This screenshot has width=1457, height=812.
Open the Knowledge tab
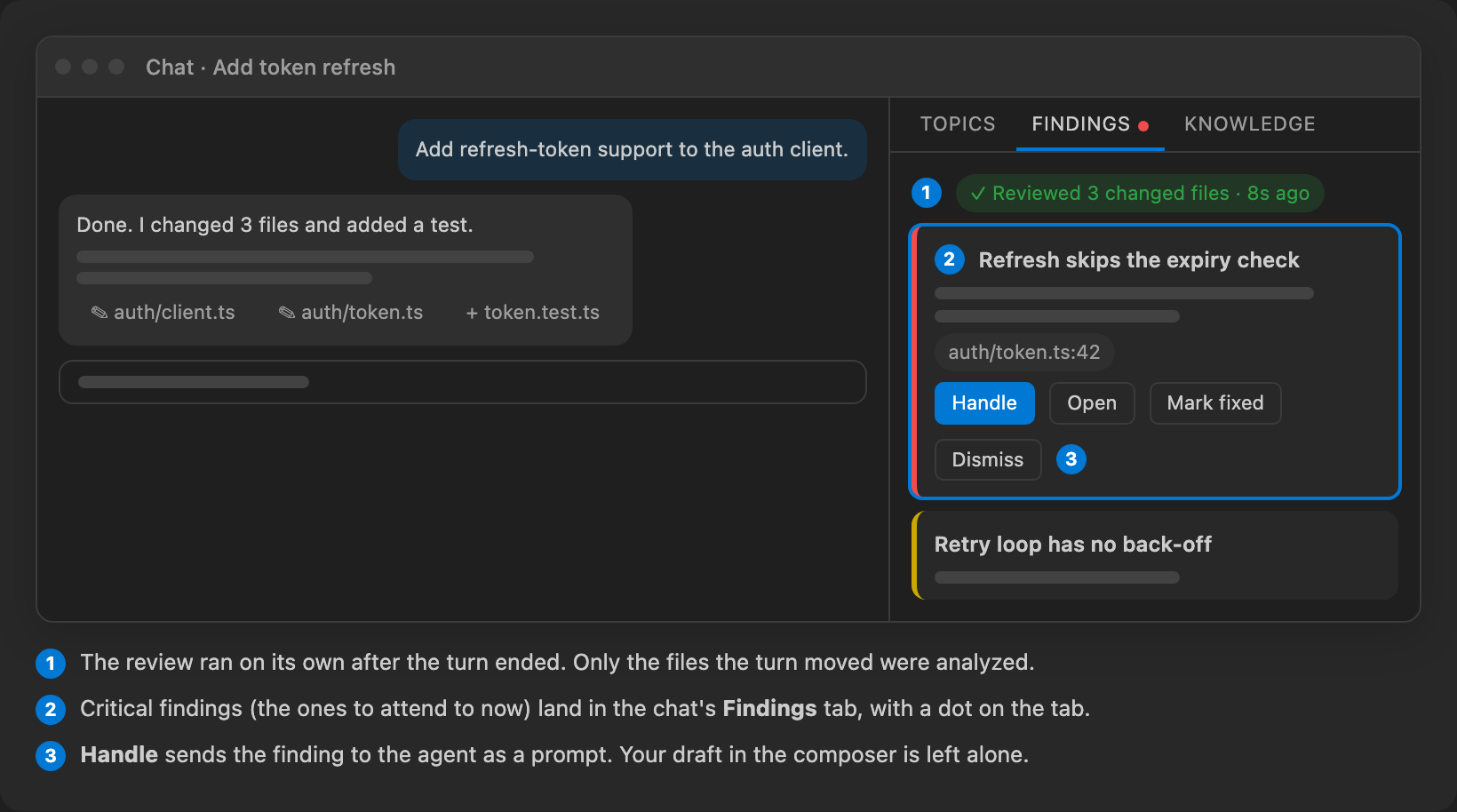click(1249, 124)
